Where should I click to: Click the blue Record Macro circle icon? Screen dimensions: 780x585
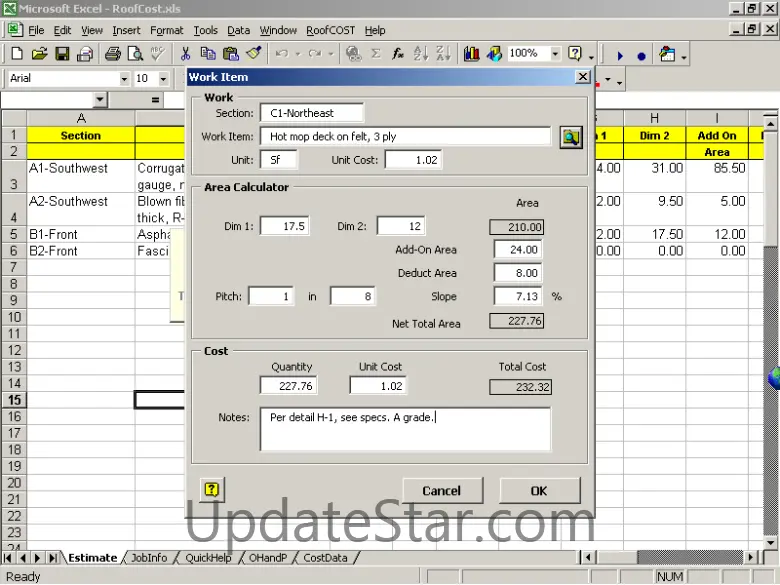642,56
